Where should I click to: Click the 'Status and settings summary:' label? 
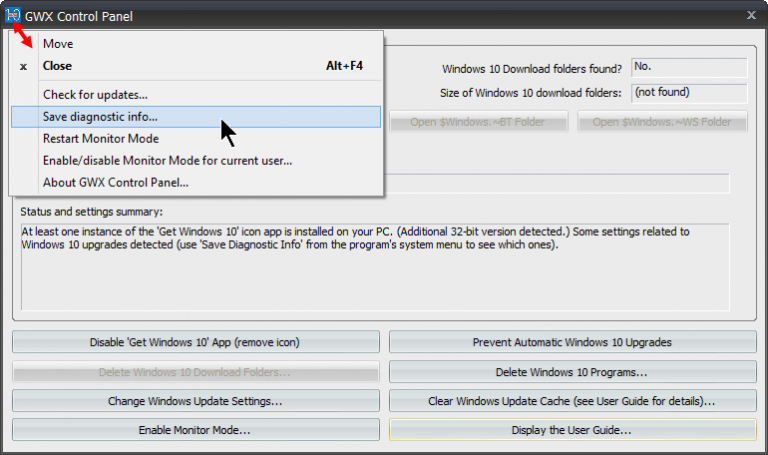click(92, 212)
